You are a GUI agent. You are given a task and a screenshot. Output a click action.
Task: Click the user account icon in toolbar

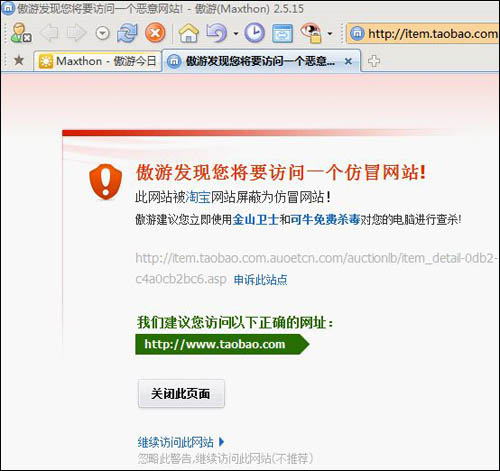point(21,33)
